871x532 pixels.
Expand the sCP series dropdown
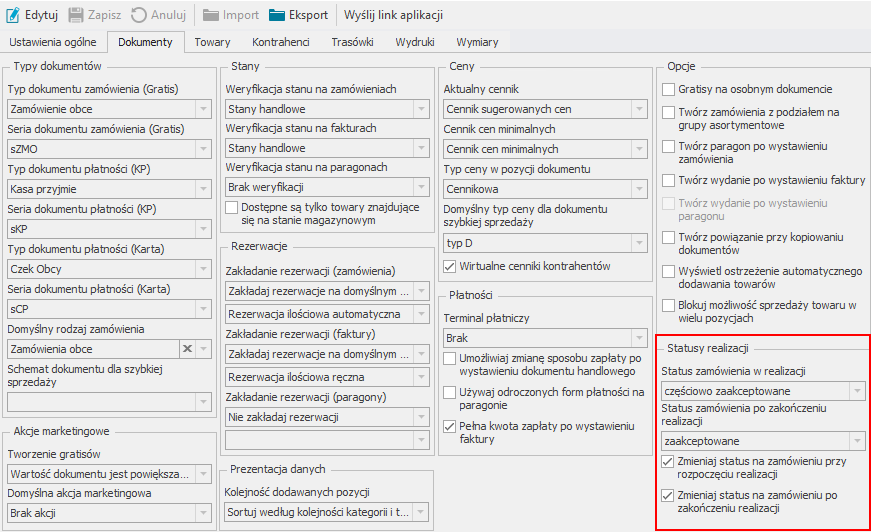[x=203, y=309]
